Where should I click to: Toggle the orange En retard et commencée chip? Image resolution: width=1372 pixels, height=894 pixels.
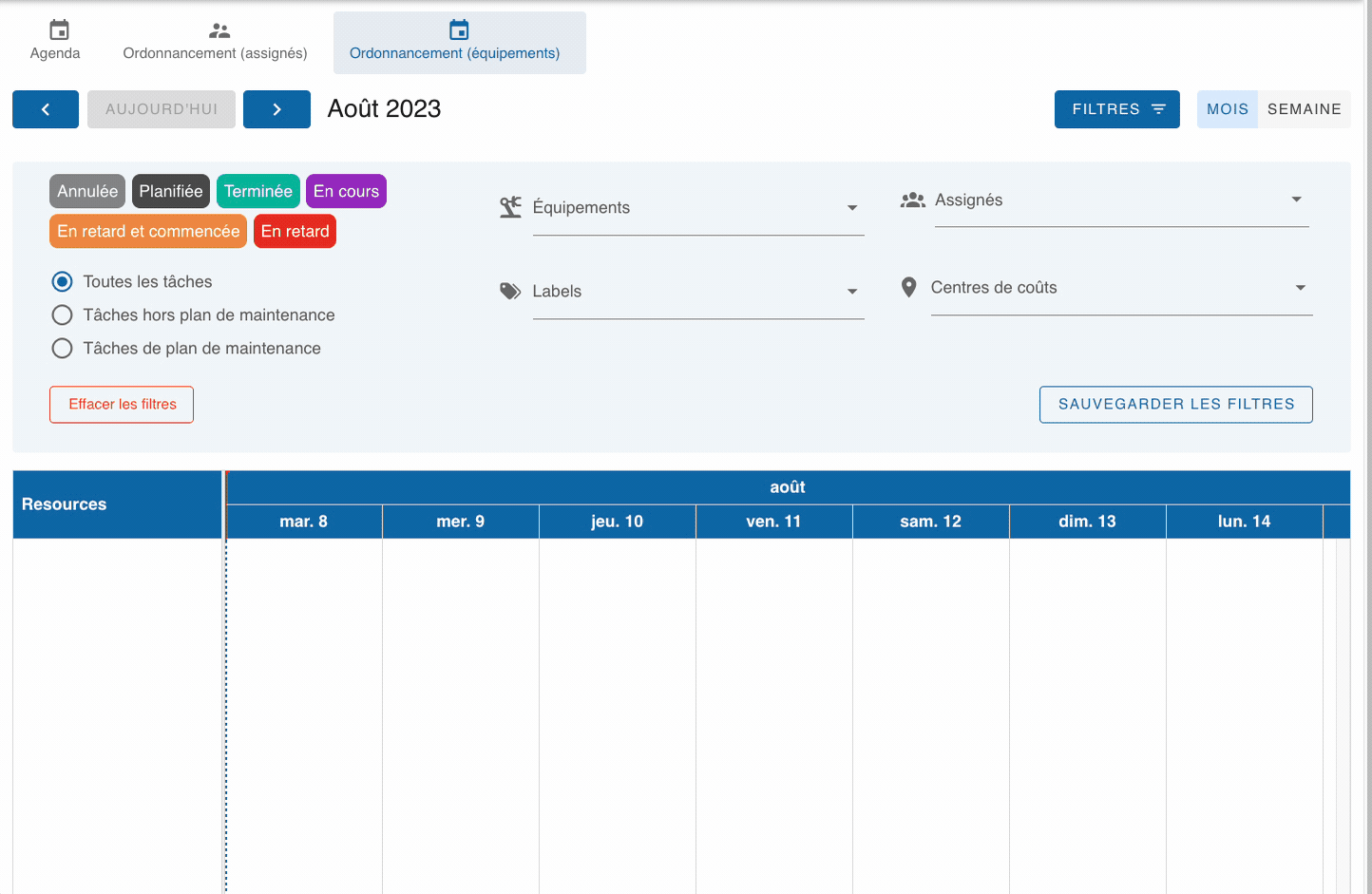click(x=148, y=231)
